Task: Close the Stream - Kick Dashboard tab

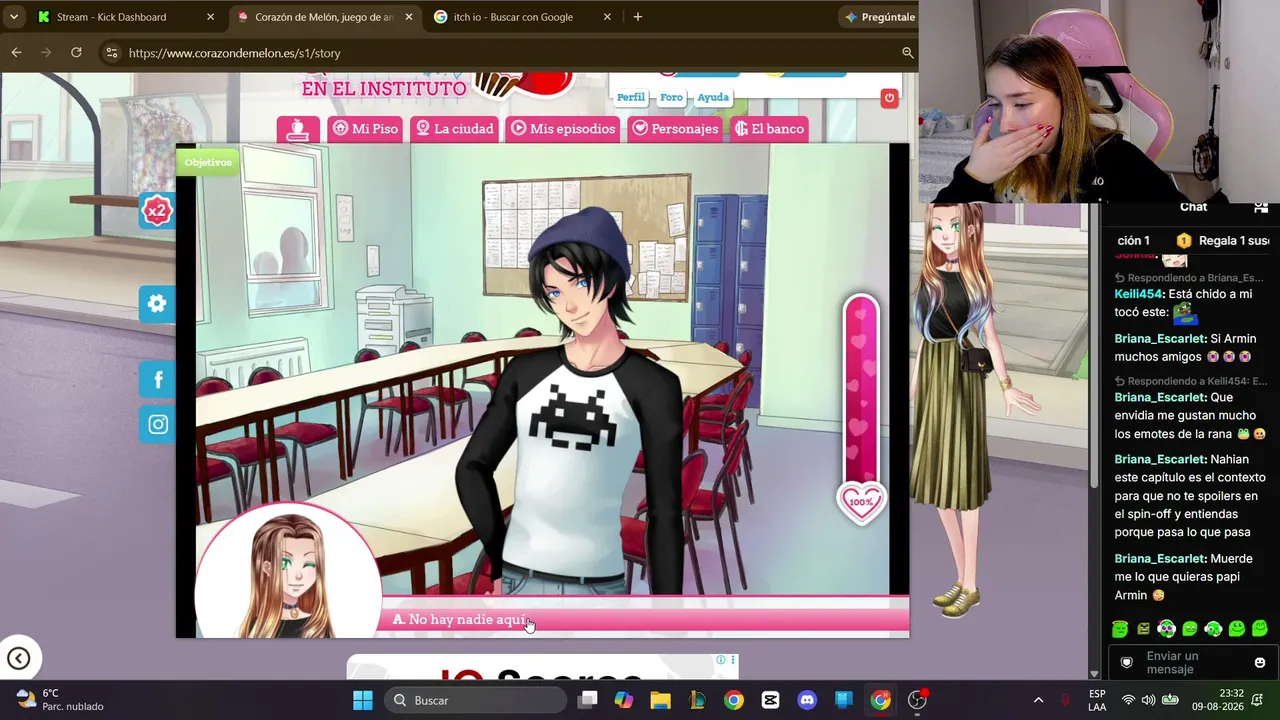Action: [210, 17]
